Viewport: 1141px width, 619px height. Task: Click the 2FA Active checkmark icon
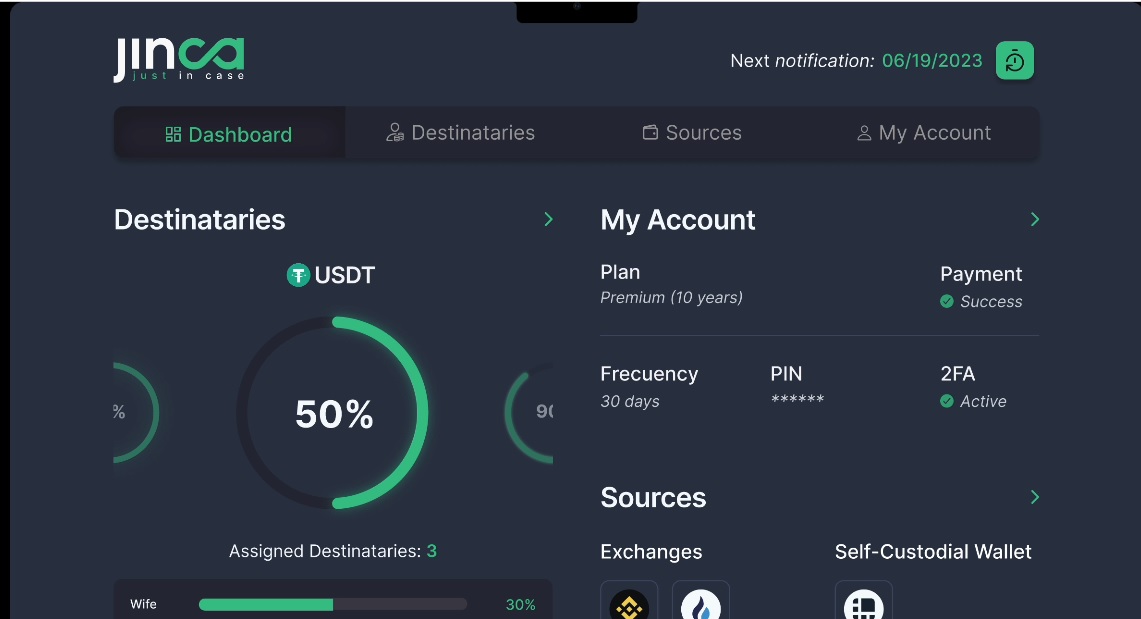(947, 401)
